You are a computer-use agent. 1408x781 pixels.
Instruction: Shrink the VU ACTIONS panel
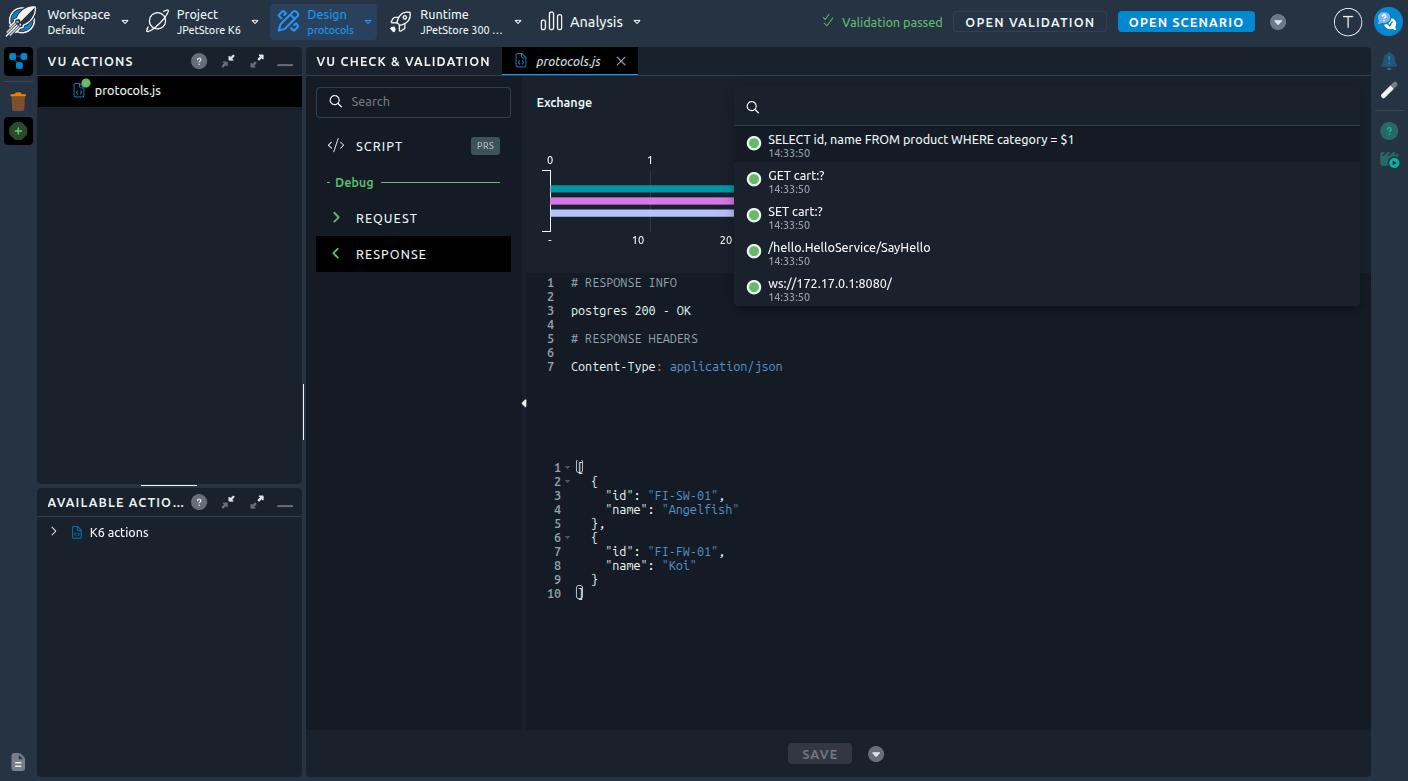pos(228,61)
